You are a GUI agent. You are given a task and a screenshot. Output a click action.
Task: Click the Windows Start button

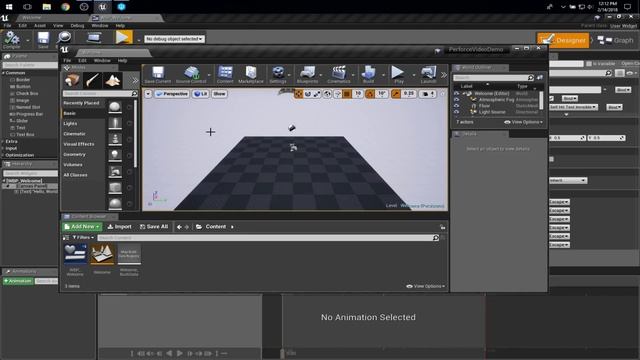pyautogui.click(x=9, y=7)
